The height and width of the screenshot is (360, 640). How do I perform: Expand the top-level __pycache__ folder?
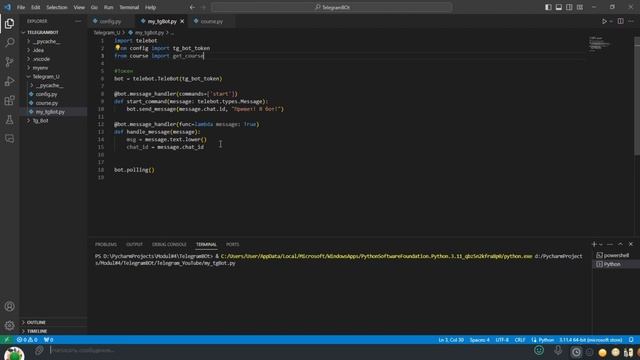(x=47, y=41)
